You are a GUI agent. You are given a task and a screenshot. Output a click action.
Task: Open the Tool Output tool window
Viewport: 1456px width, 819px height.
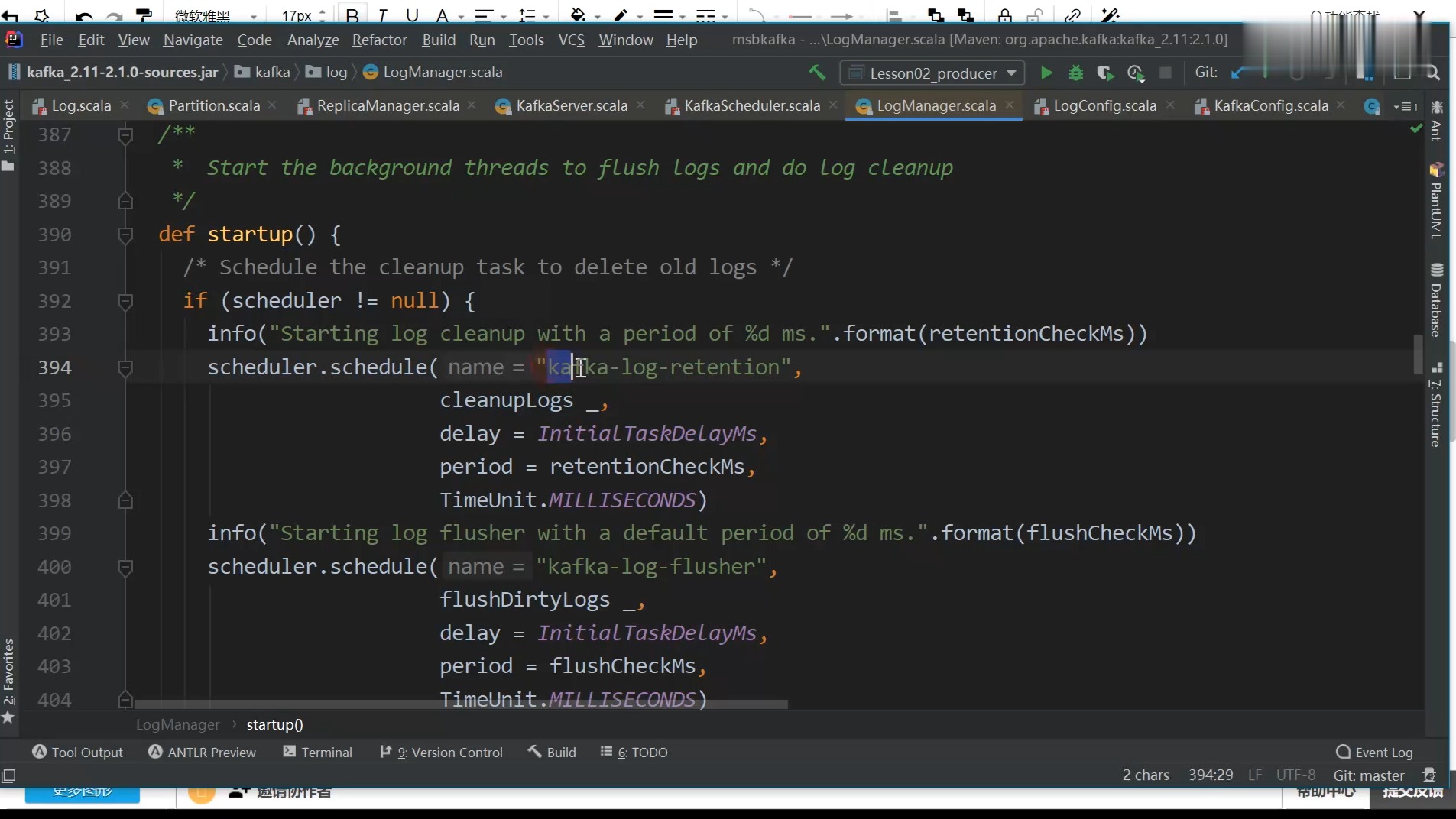tap(77, 753)
